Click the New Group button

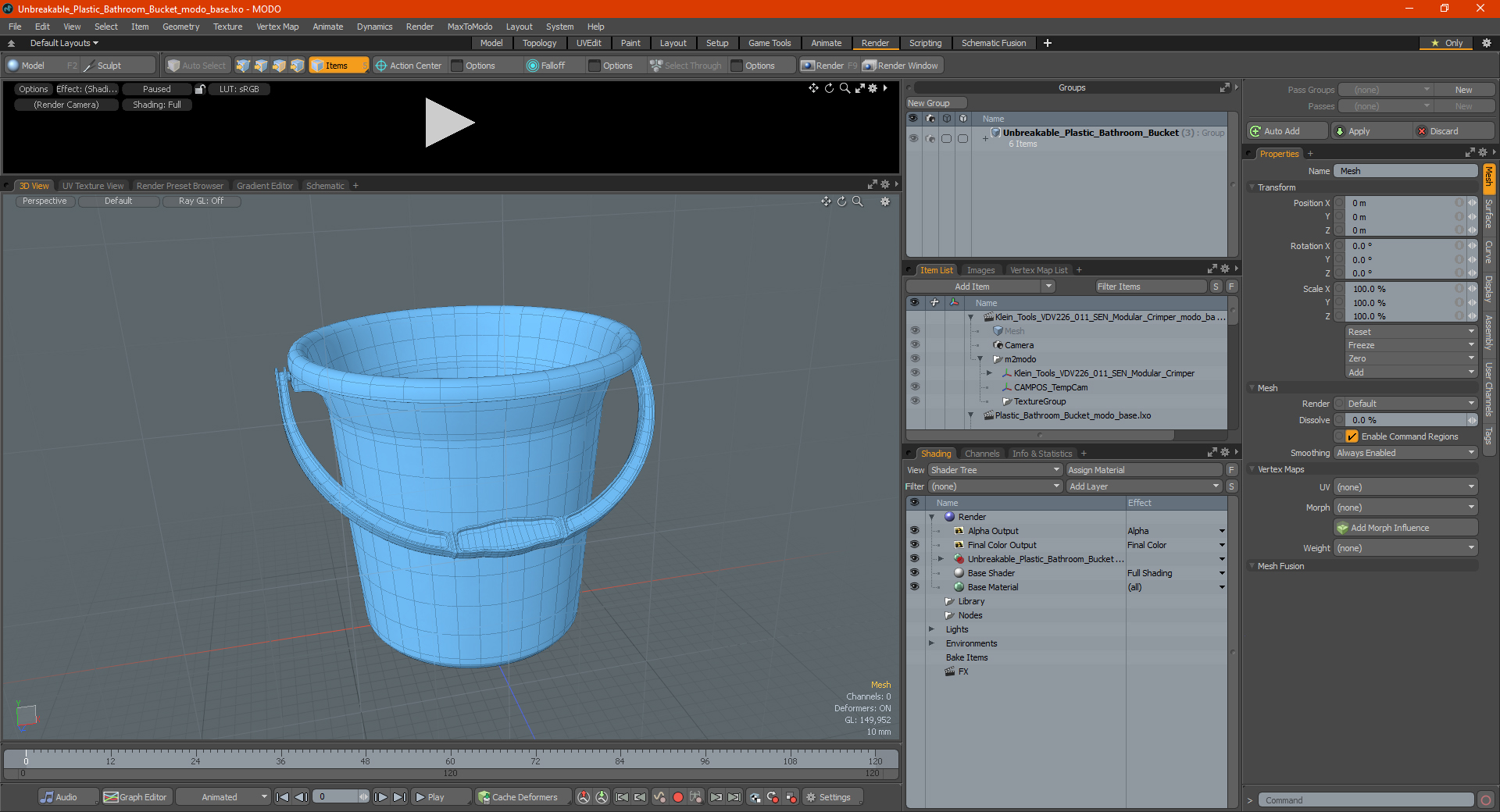[x=936, y=103]
